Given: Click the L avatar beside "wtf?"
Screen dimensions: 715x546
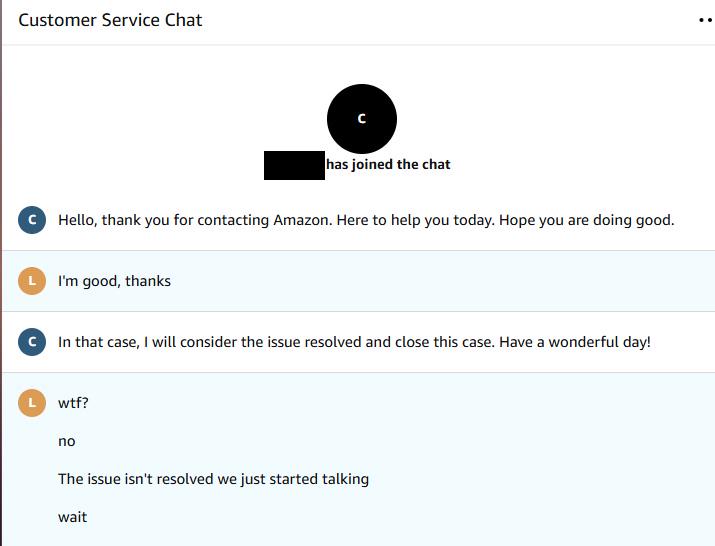Looking at the screenshot, I should coord(32,403).
